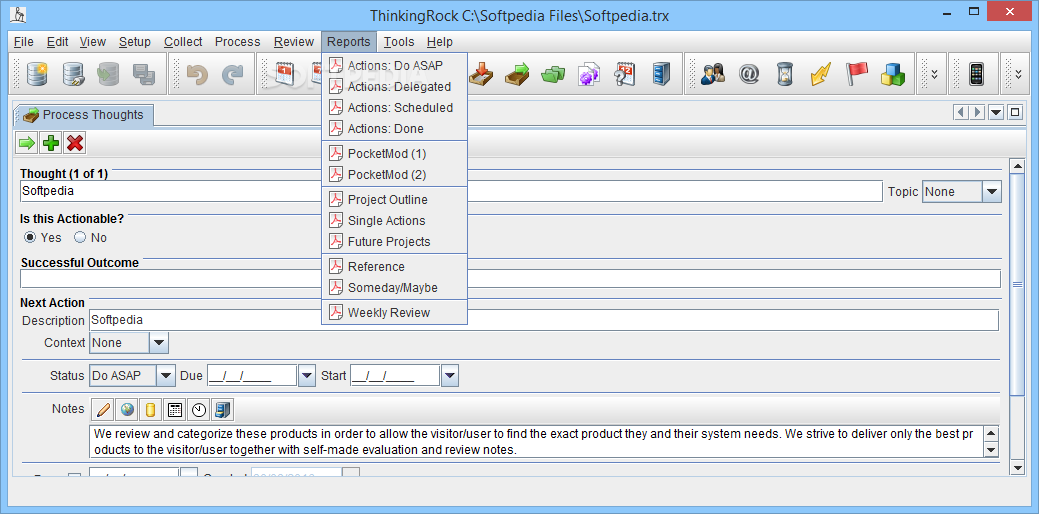Screen dimensions: 1039x514
Task: Click the inbox with green arrow icon
Action: [517, 74]
